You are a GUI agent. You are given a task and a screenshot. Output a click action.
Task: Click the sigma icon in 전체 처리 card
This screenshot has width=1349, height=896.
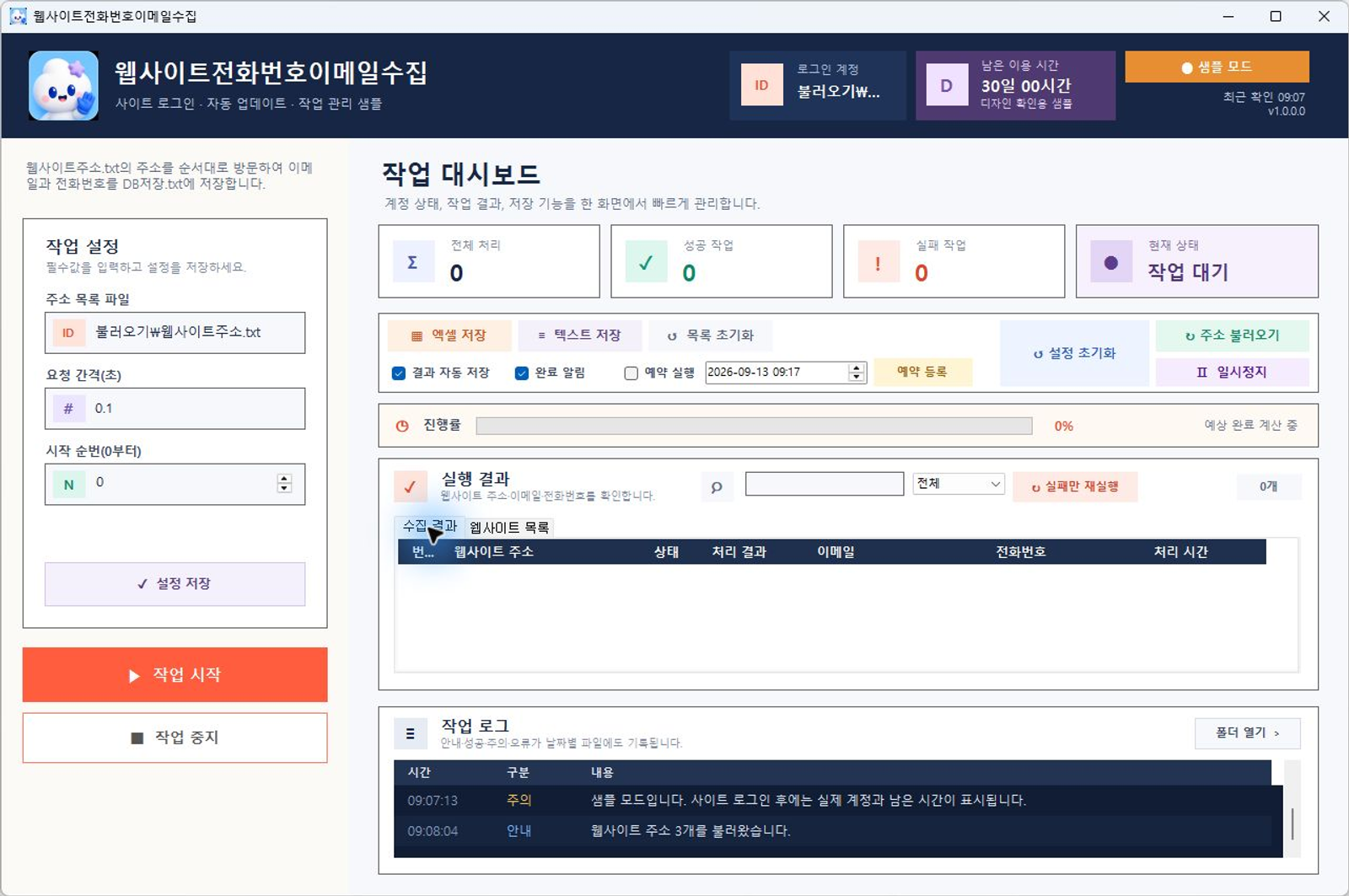point(413,261)
